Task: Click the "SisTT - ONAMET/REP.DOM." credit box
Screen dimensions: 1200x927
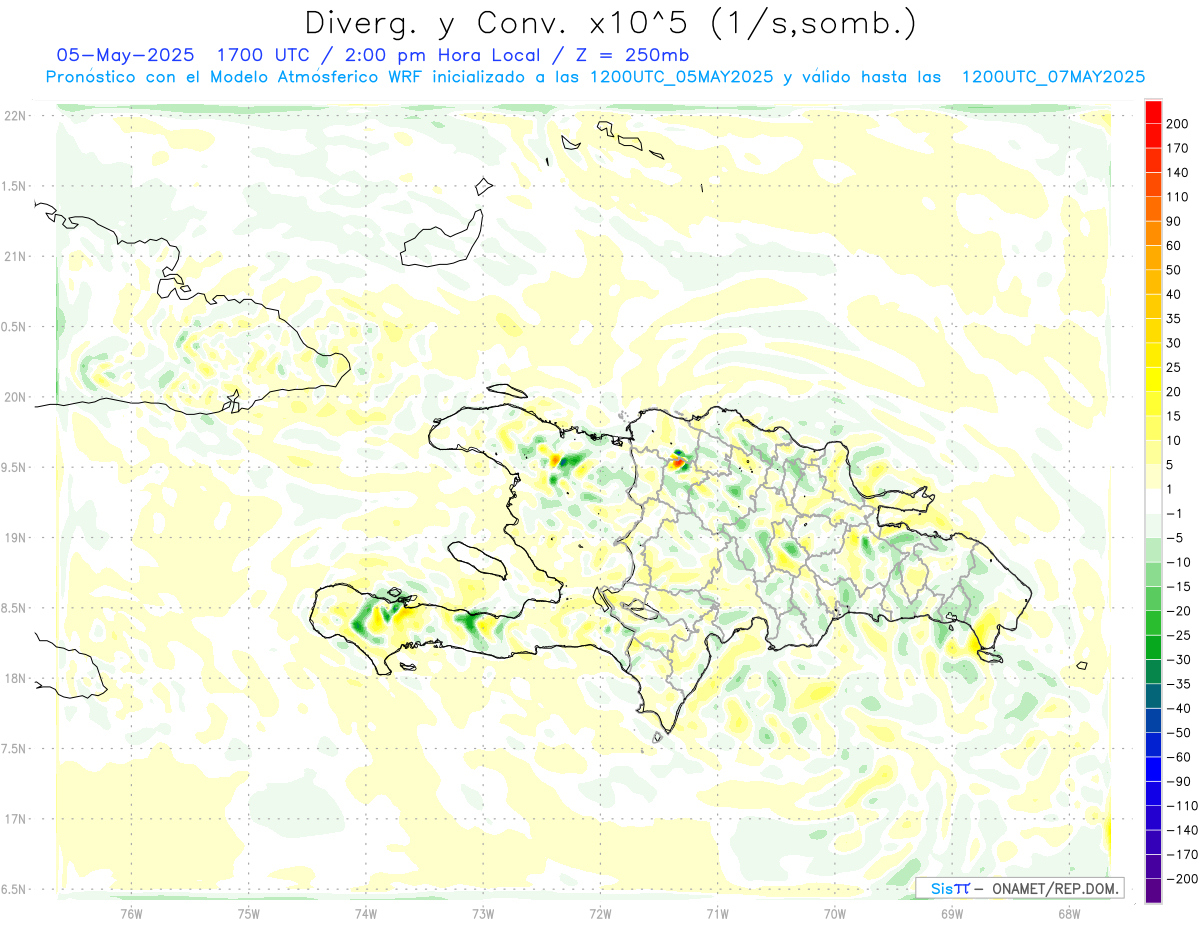Action: point(1020,888)
